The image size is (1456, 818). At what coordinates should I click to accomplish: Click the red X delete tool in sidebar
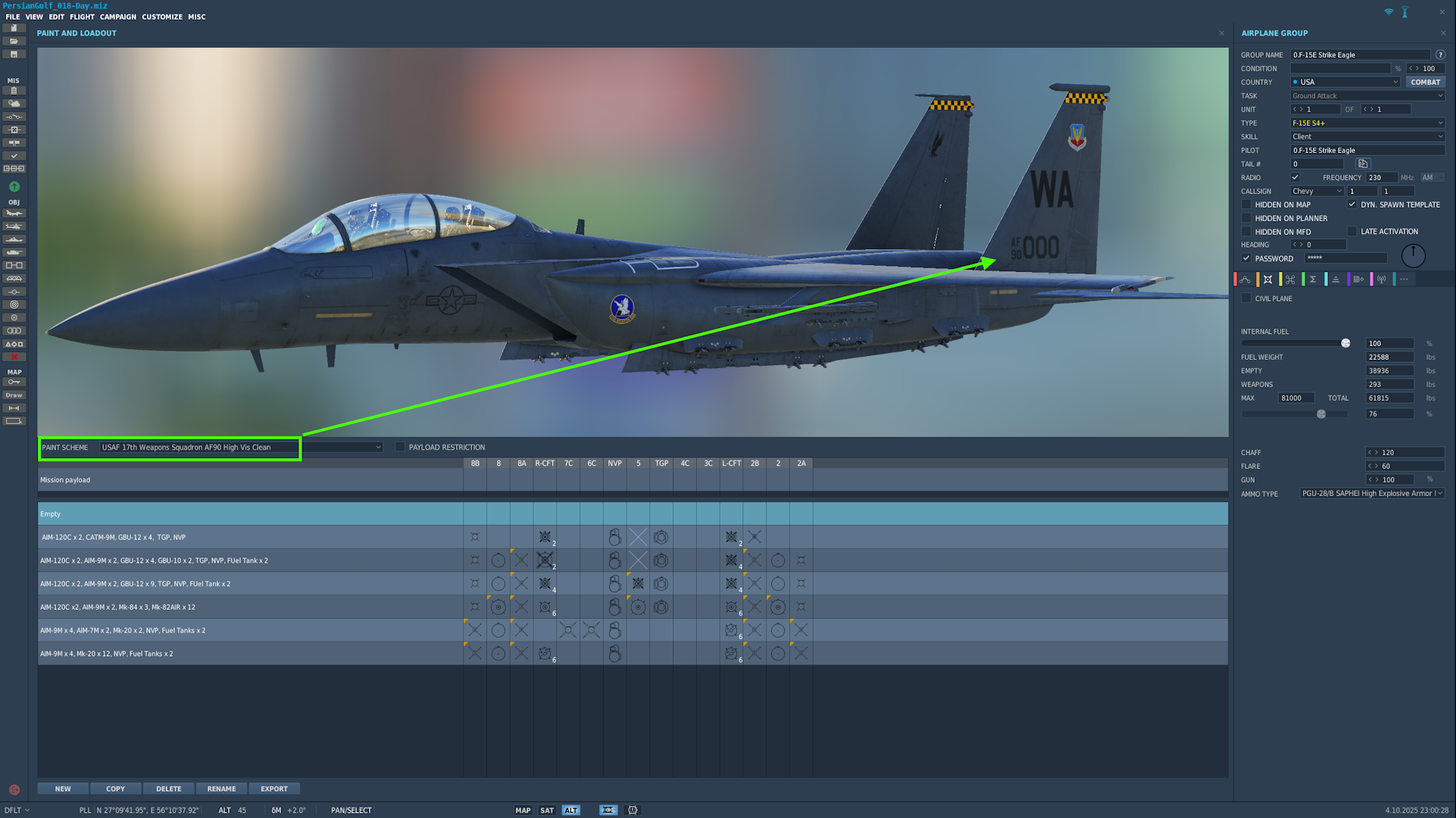14,357
